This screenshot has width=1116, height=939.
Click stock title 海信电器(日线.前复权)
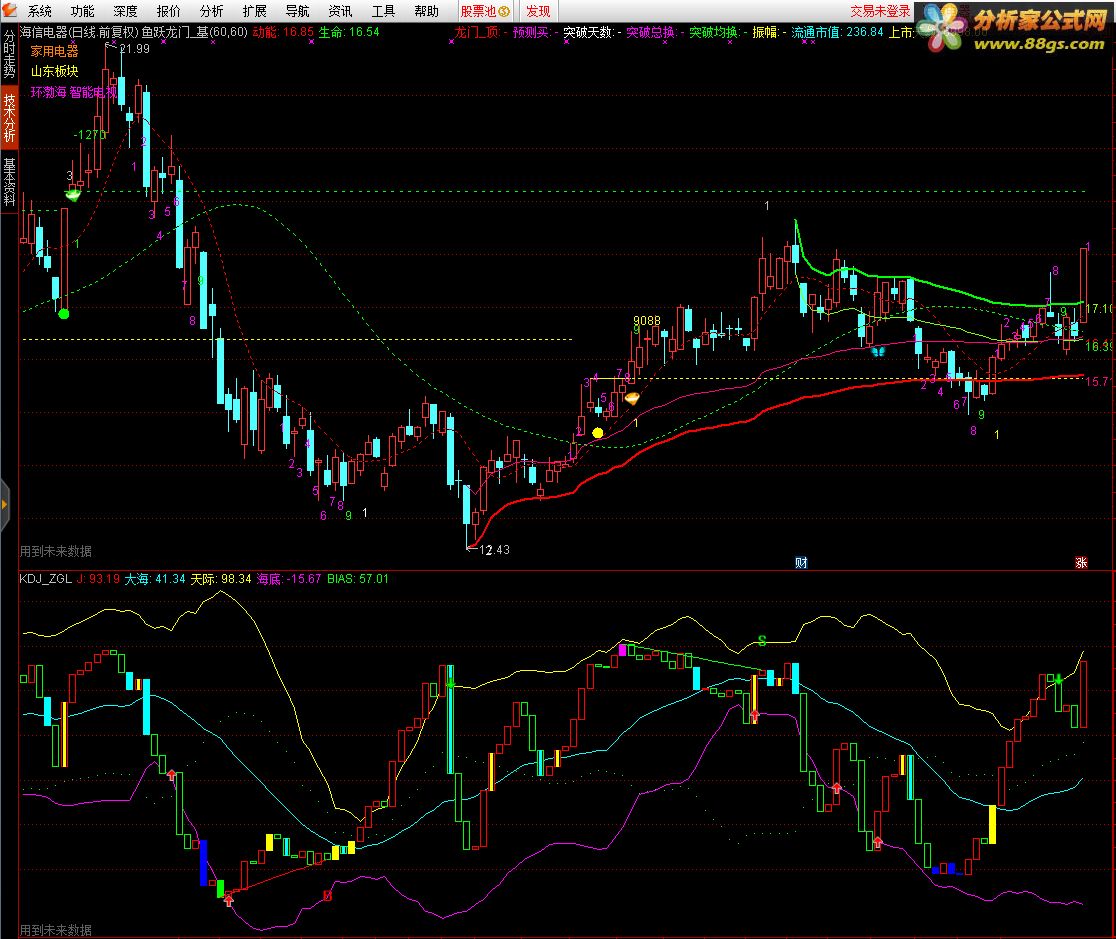[79, 32]
